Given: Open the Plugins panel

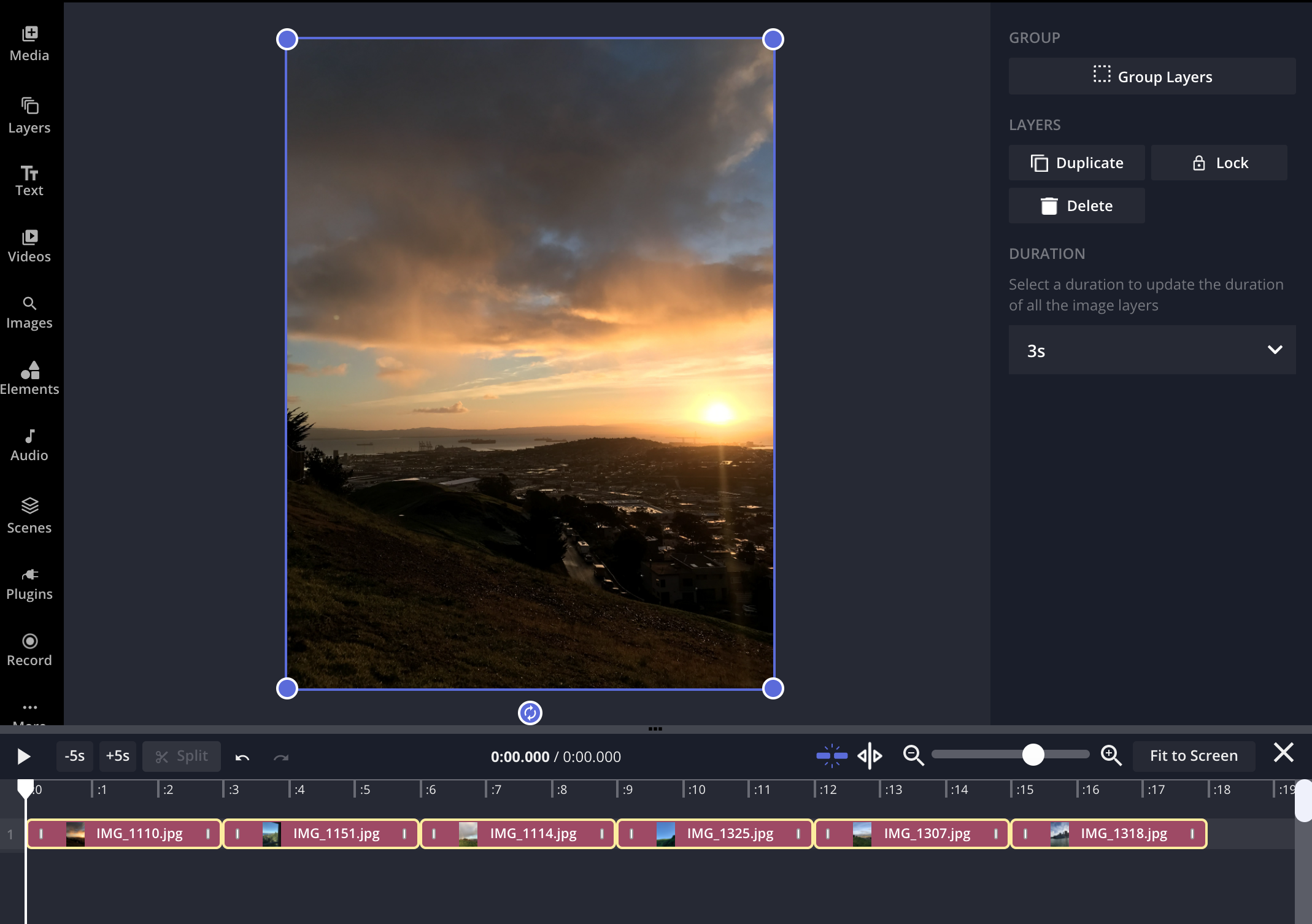Looking at the screenshot, I should click(x=29, y=583).
